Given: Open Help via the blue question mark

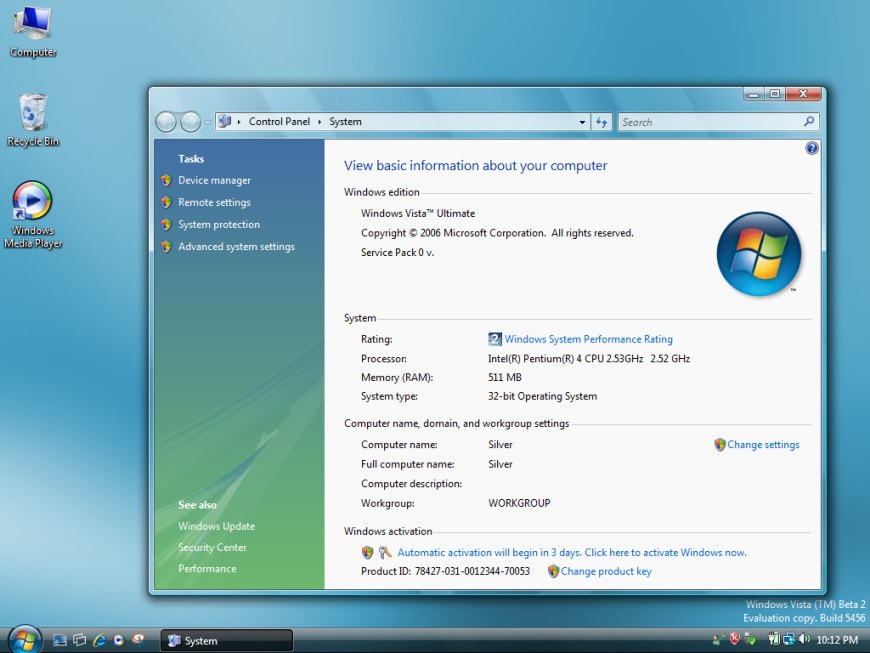Looking at the screenshot, I should point(812,148).
